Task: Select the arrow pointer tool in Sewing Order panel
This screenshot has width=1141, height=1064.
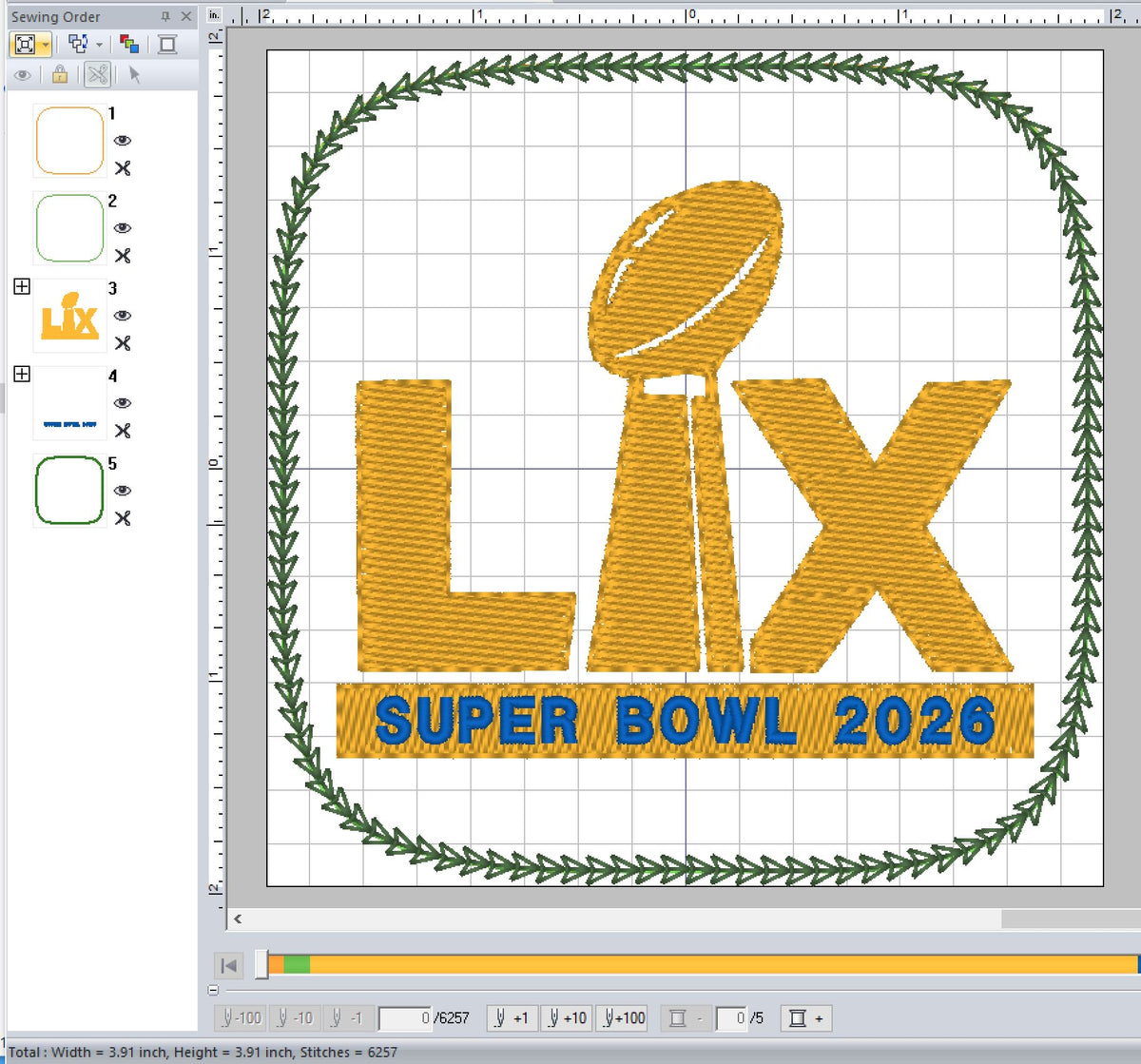Action: click(x=134, y=74)
